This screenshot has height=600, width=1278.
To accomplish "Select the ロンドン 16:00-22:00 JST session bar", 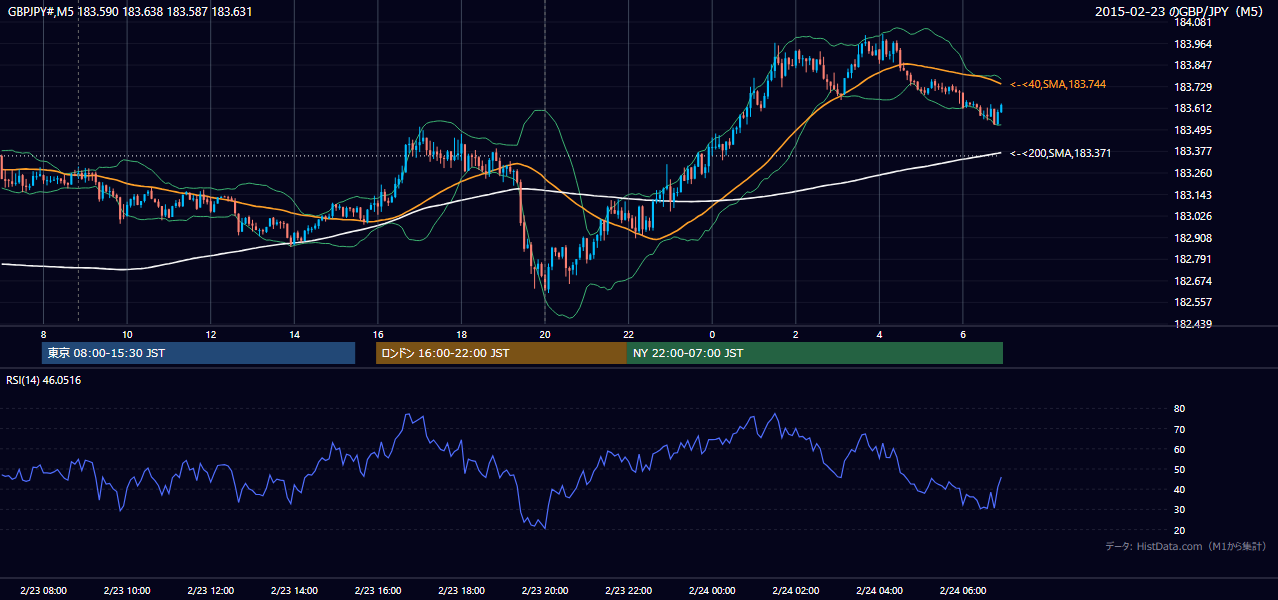I will click(501, 353).
